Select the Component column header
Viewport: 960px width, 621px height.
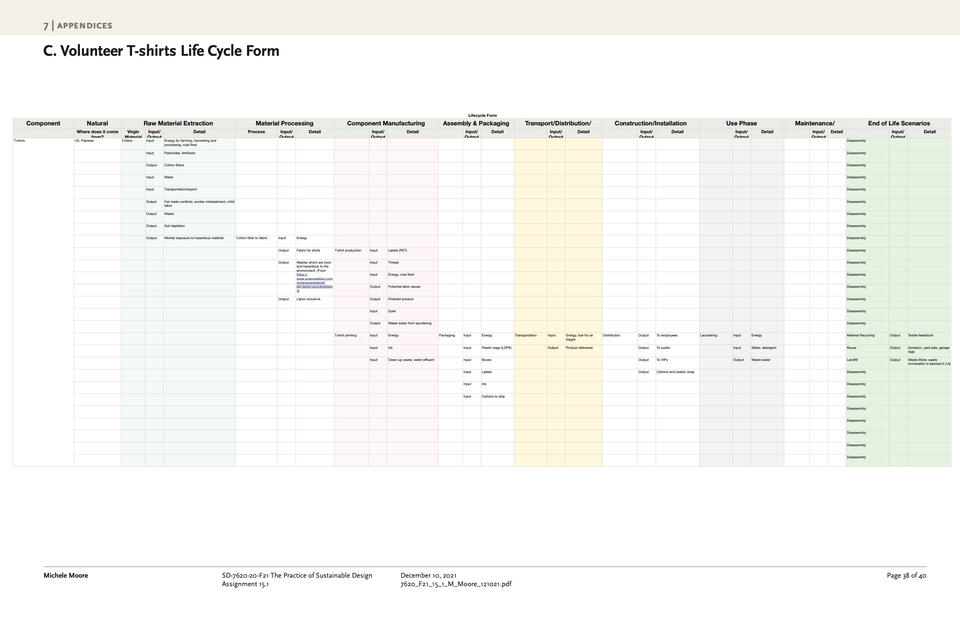coord(43,123)
